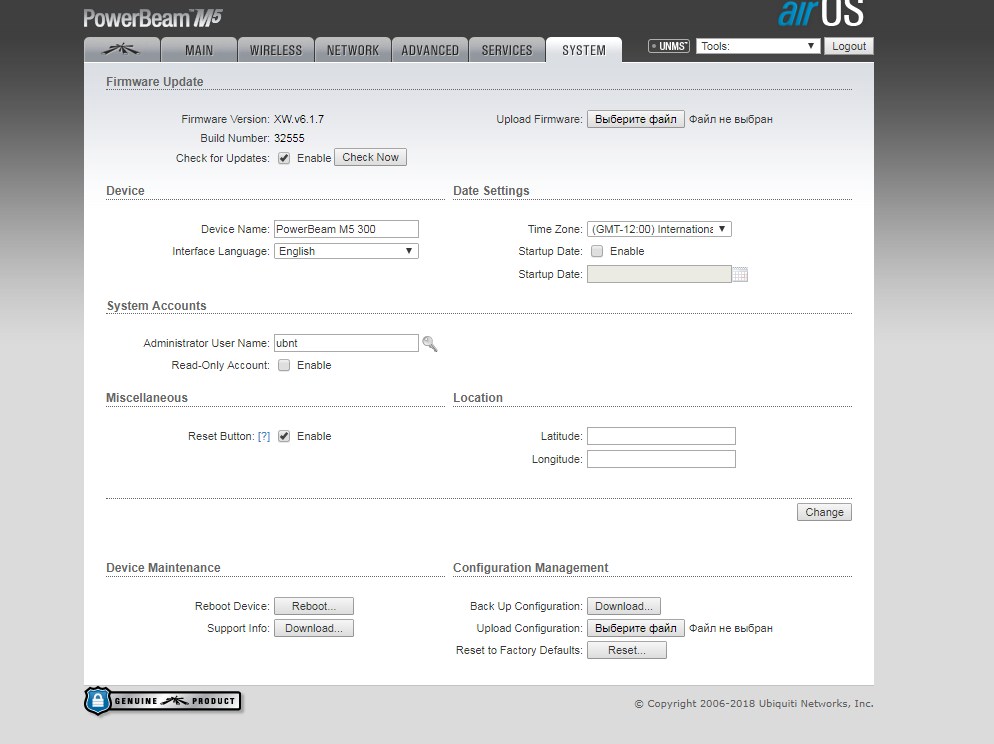The height and width of the screenshot is (744, 994).
Task: Click the Longitude input field
Action: point(661,459)
